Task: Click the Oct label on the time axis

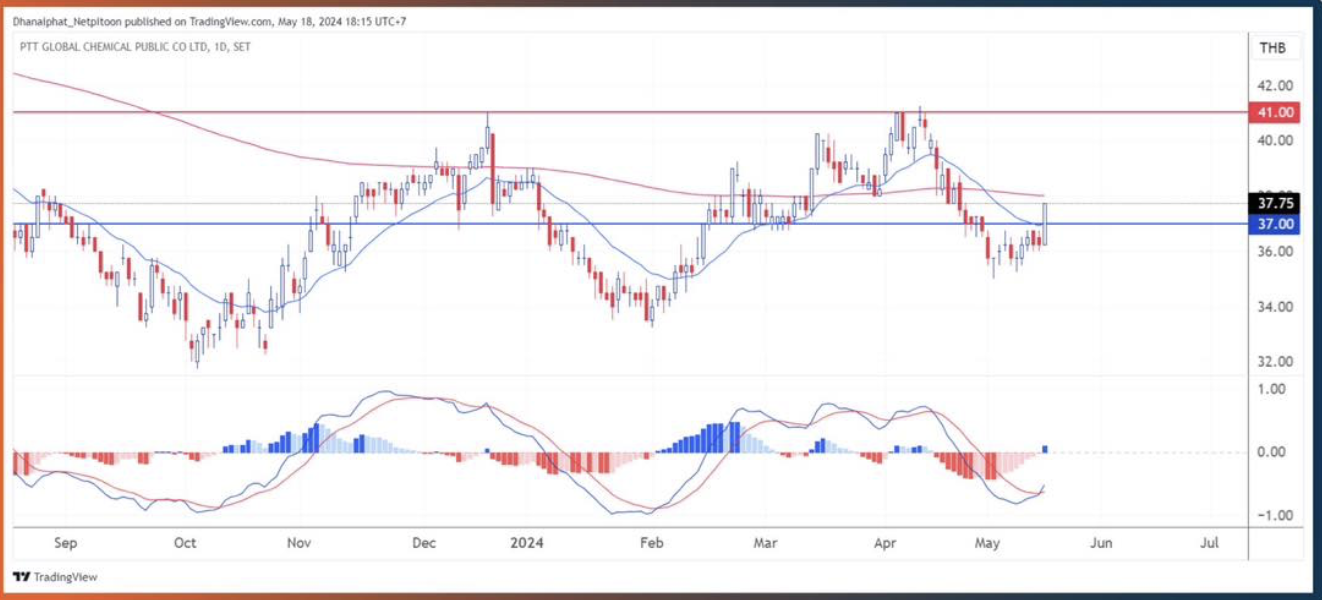Action: click(185, 544)
